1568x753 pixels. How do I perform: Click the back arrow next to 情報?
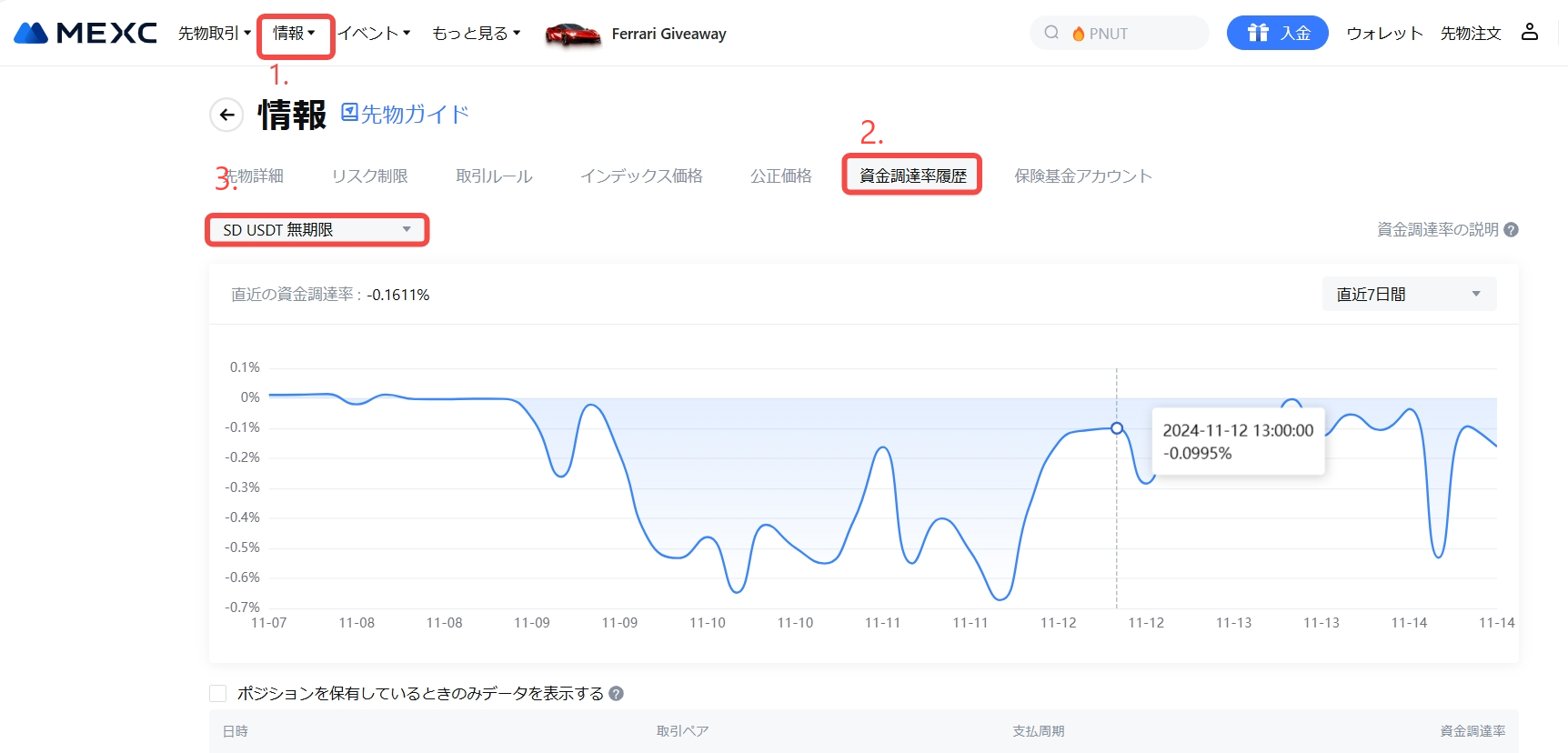click(x=227, y=115)
